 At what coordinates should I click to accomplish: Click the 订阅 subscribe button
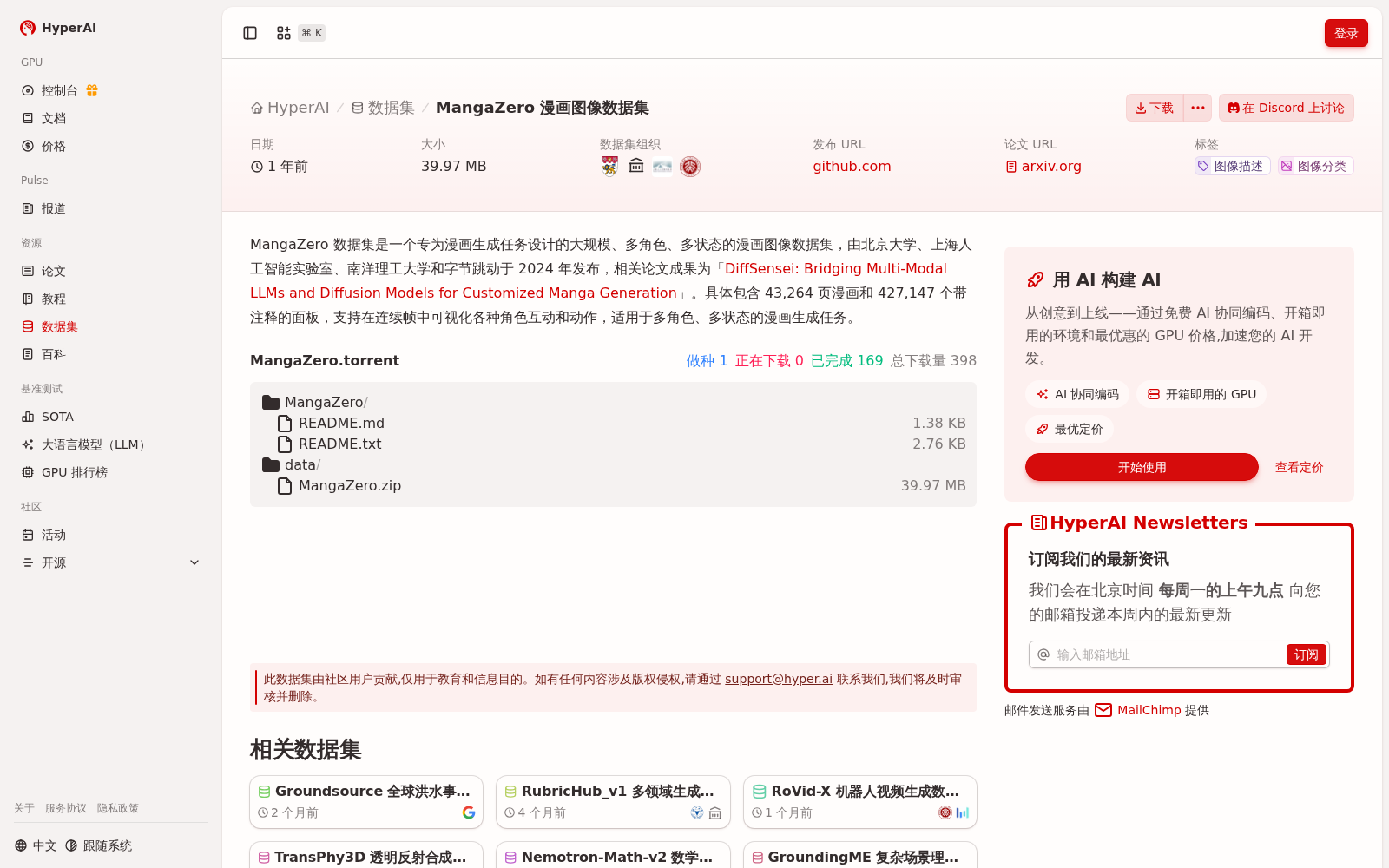[1306, 654]
